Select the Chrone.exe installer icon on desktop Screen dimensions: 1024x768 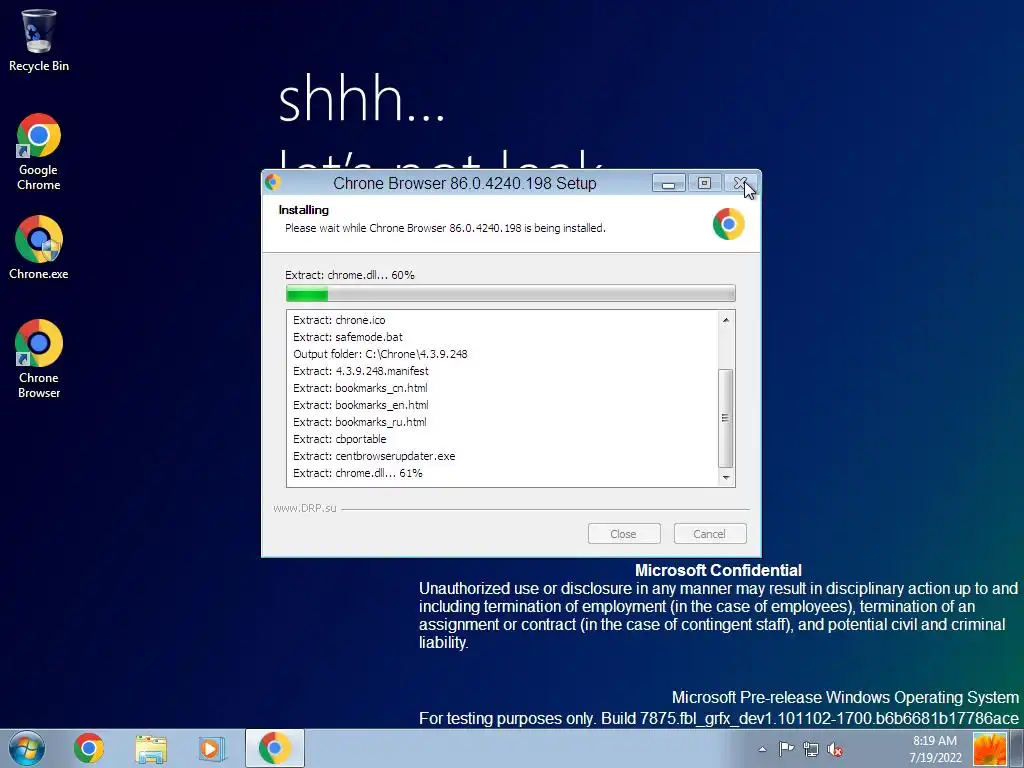point(39,248)
